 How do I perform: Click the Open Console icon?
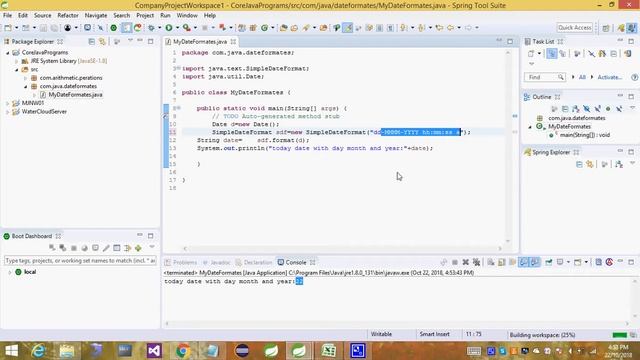coord(577,262)
